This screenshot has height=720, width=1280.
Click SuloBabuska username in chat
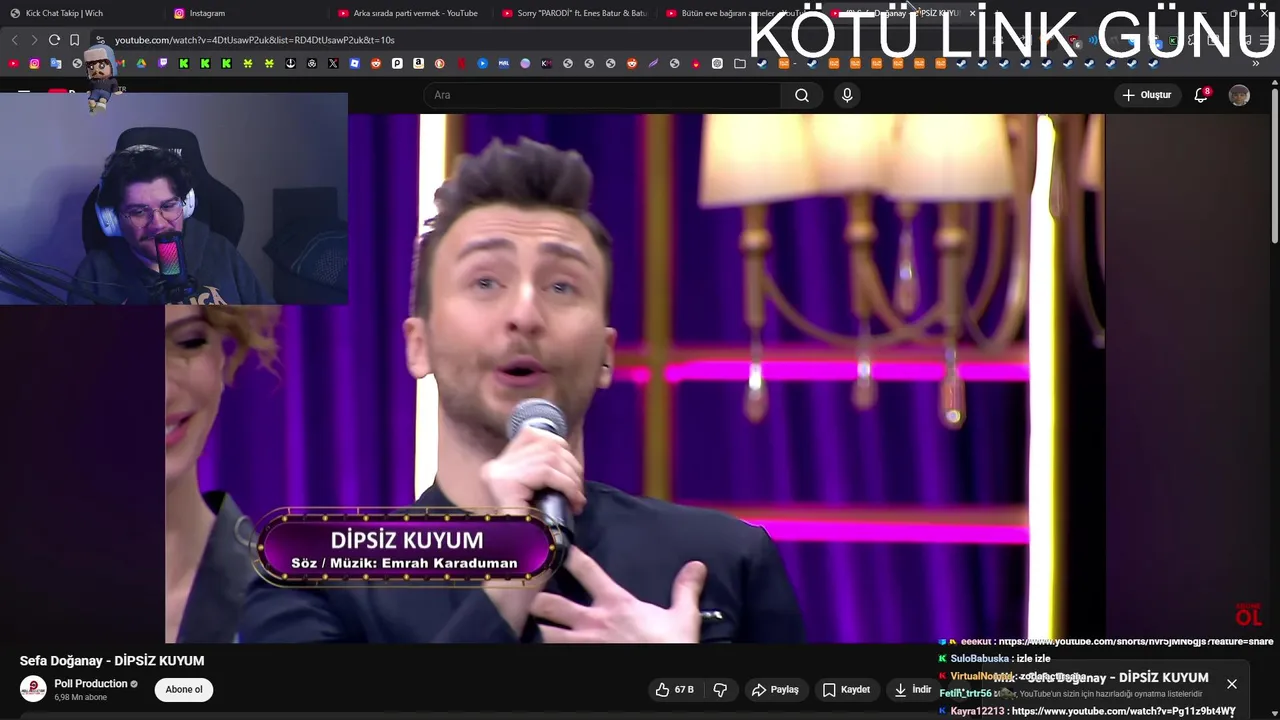[980, 659]
